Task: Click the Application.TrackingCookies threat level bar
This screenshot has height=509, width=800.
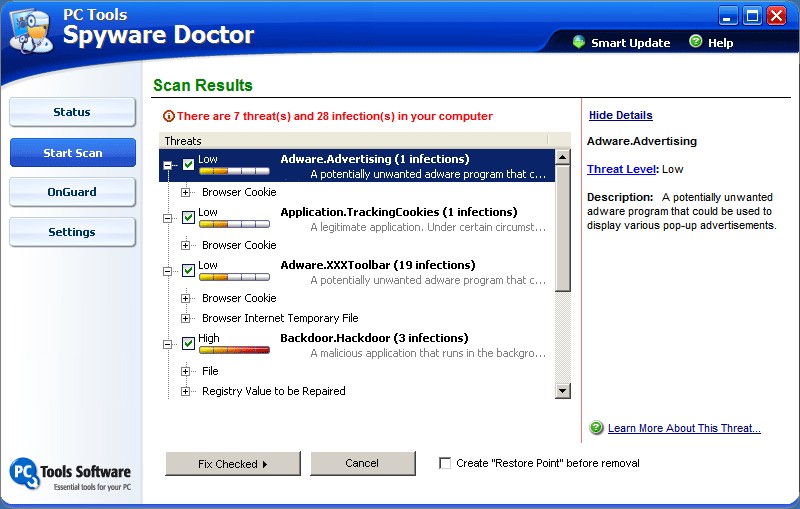Action: (x=234, y=224)
